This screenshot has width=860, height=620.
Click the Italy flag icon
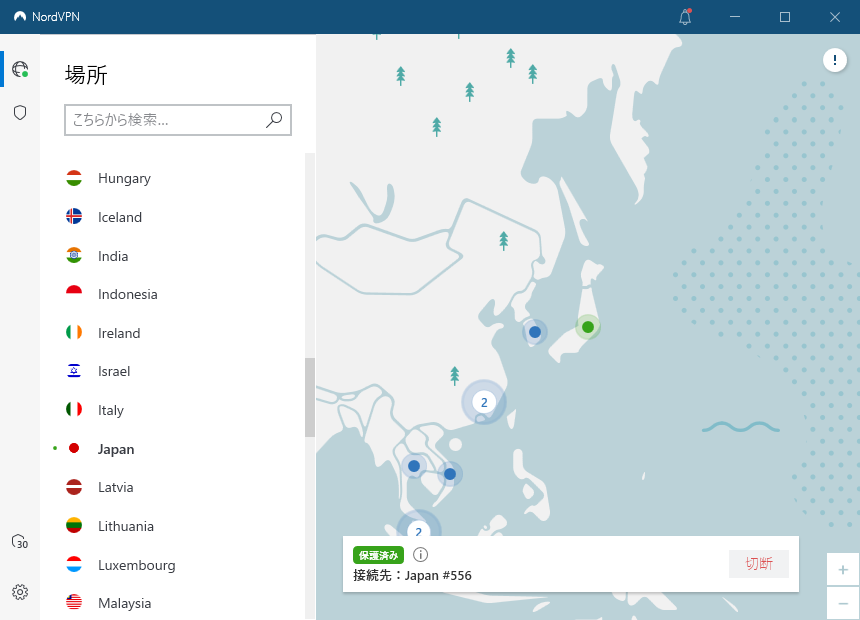pyautogui.click(x=74, y=410)
